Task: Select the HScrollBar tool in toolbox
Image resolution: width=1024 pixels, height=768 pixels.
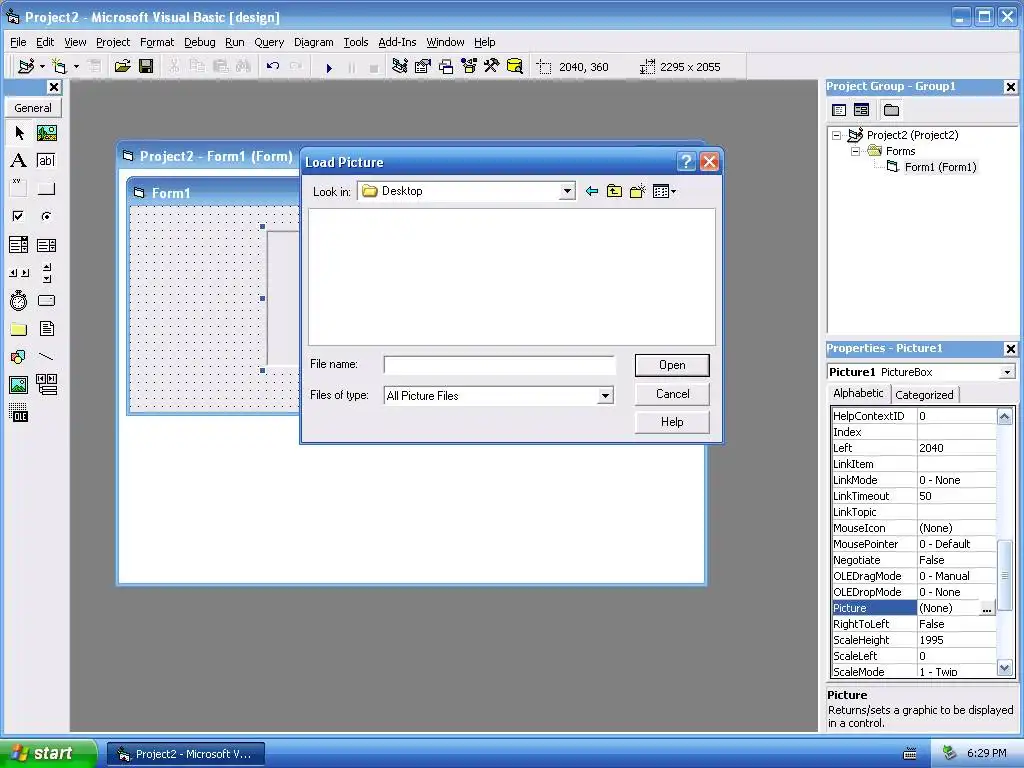Action: pyautogui.click(x=19, y=272)
